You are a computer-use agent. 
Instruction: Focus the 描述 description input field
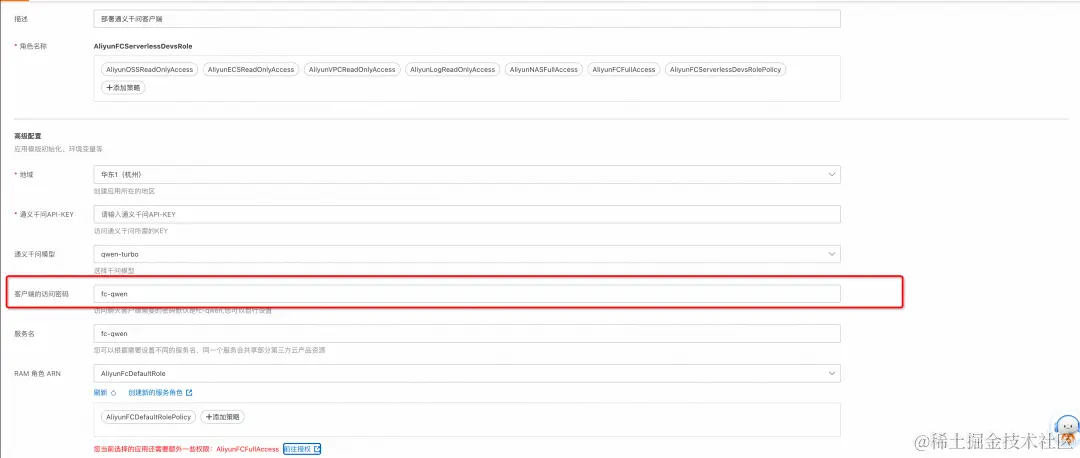[467, 19]
